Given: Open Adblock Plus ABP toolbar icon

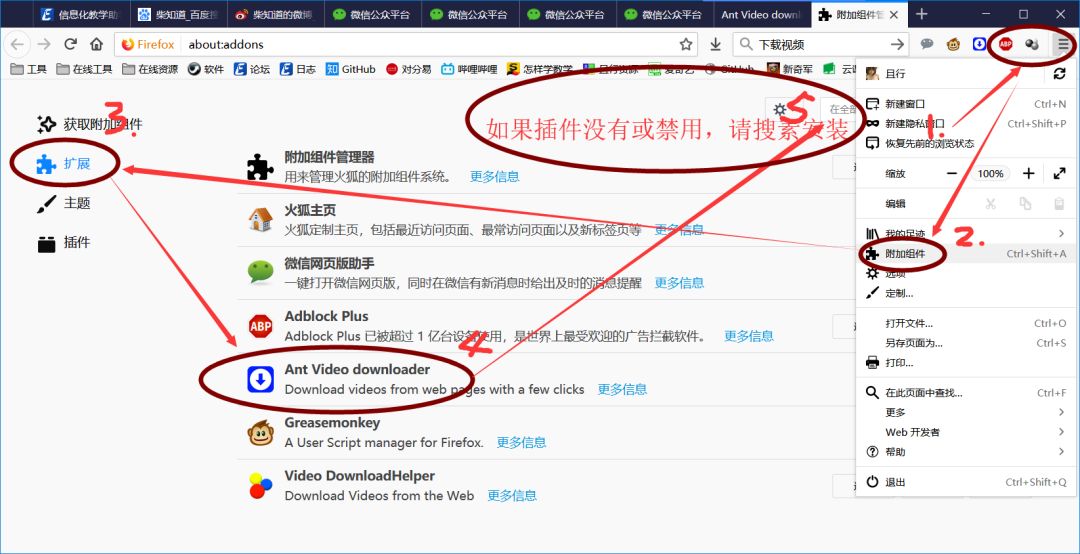Looking at the screenshot, I should [x=1006, y=44].
